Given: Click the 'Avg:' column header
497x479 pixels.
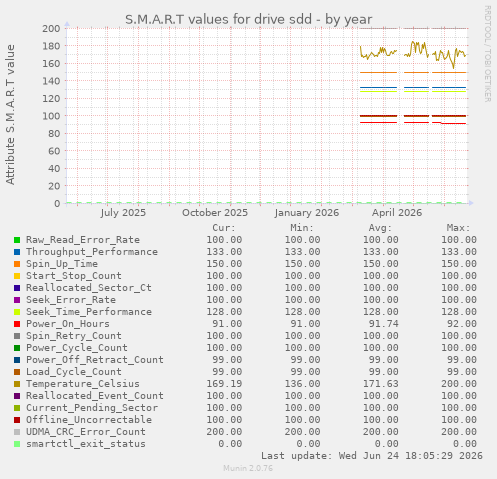Looking at the screenshot, I should point(380,228).
